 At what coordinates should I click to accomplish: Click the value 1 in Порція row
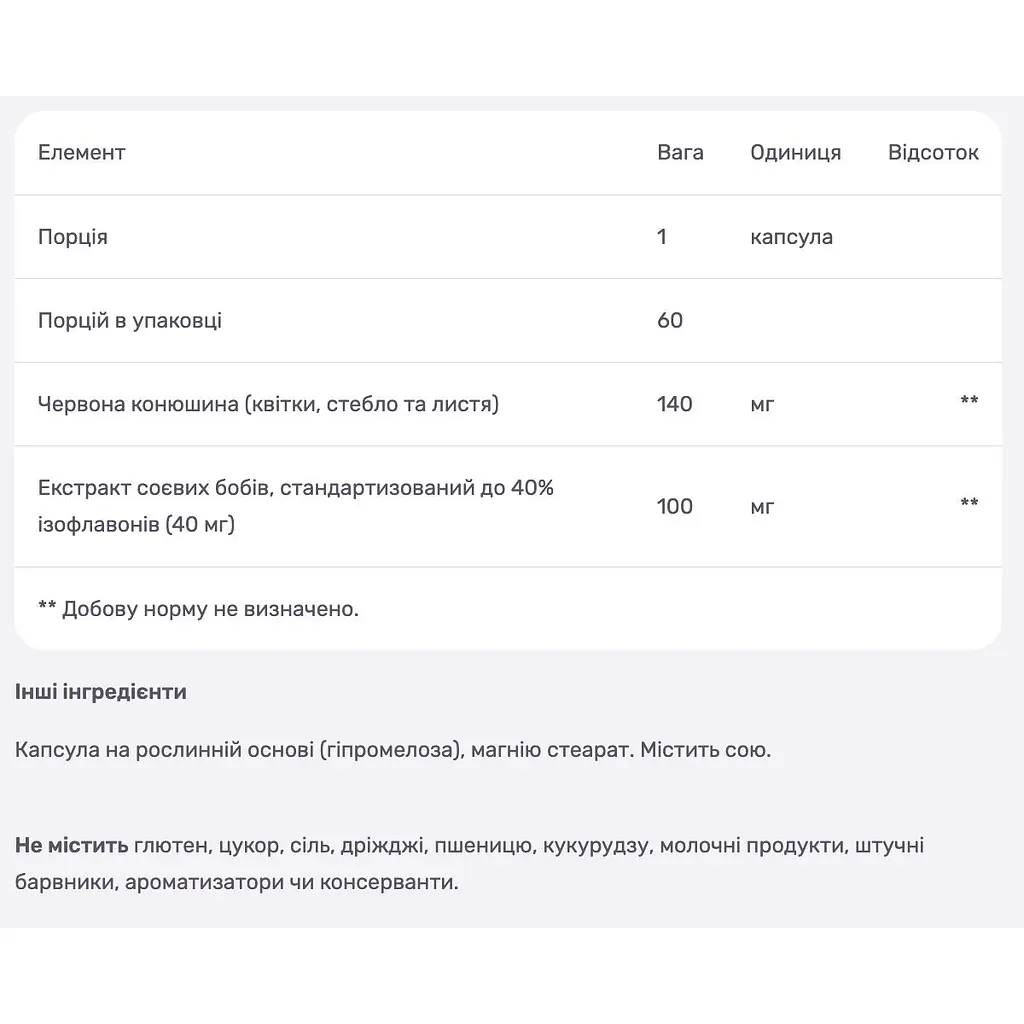pyautogui.click(x=662, y=236)
